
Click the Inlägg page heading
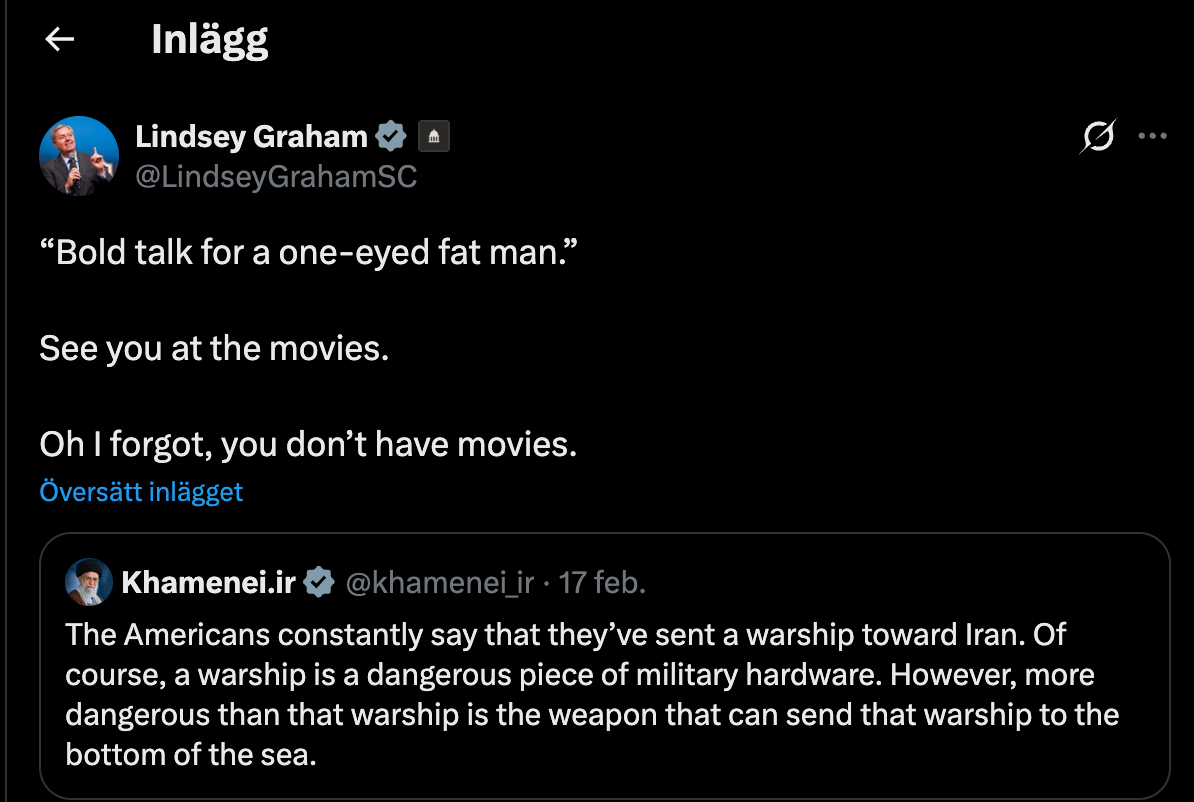pos(209,40)
